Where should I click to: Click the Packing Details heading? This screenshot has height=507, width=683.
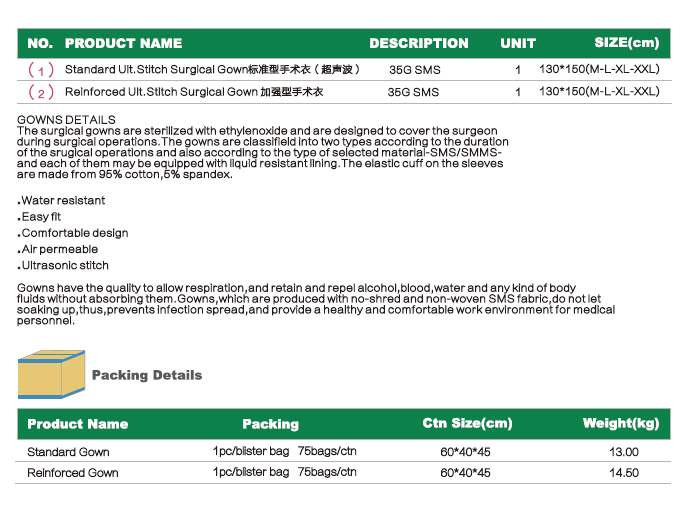coord(147,375)
